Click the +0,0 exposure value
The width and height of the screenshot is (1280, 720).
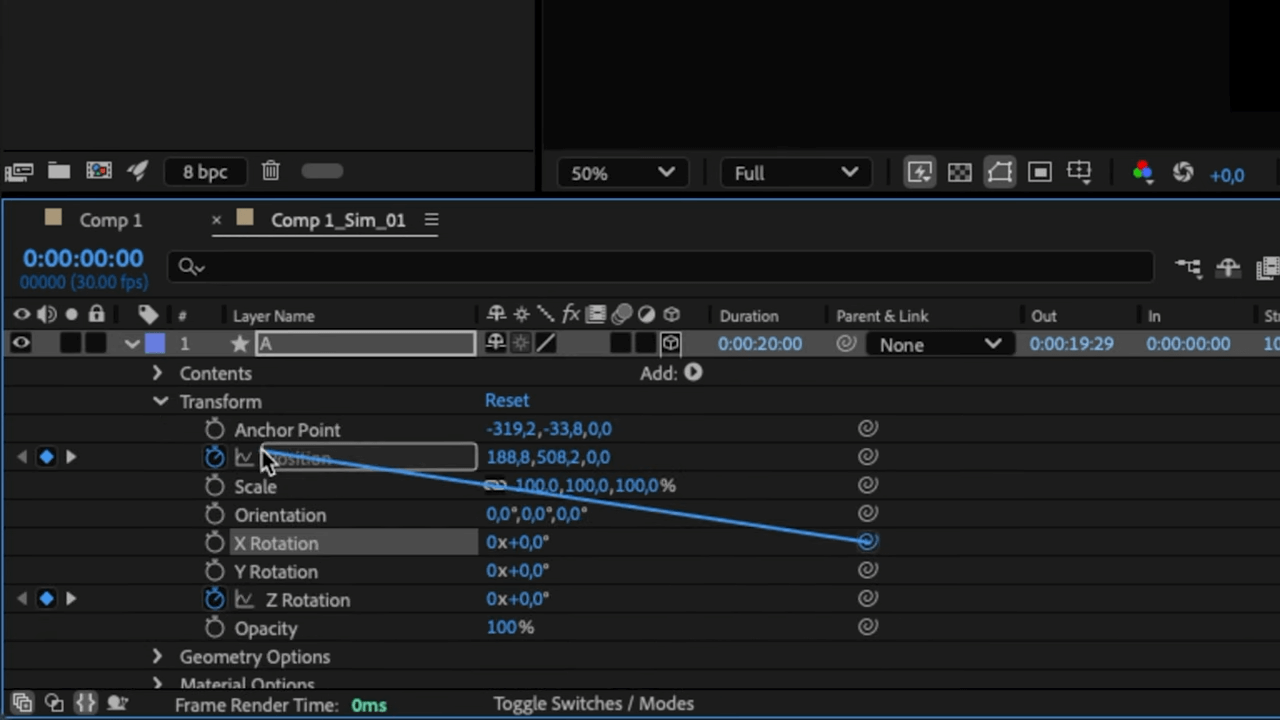[1227, 175]
